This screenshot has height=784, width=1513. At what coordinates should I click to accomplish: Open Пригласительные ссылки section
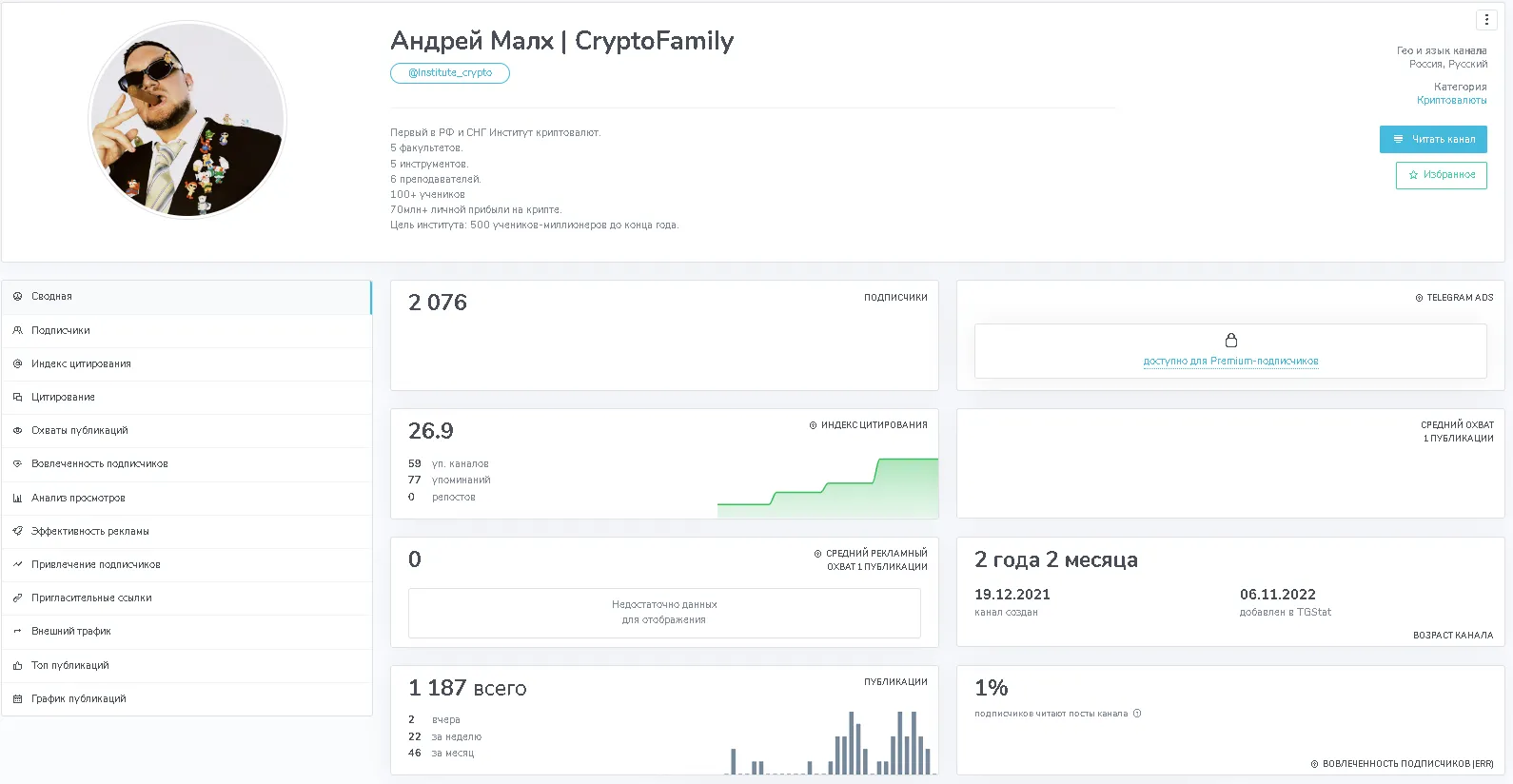click(187, 598)
